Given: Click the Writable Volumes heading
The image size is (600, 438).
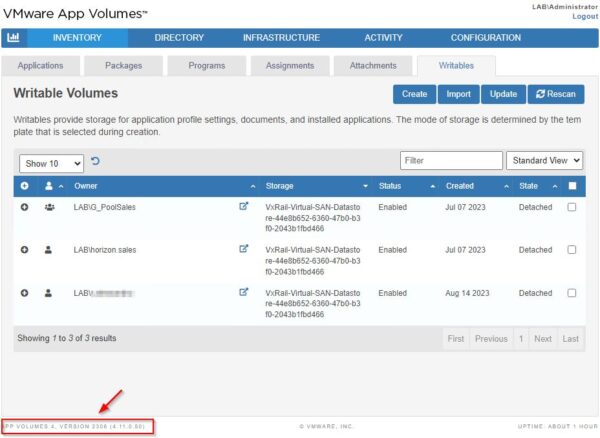Looking at the screenshot, I should 65,93.
